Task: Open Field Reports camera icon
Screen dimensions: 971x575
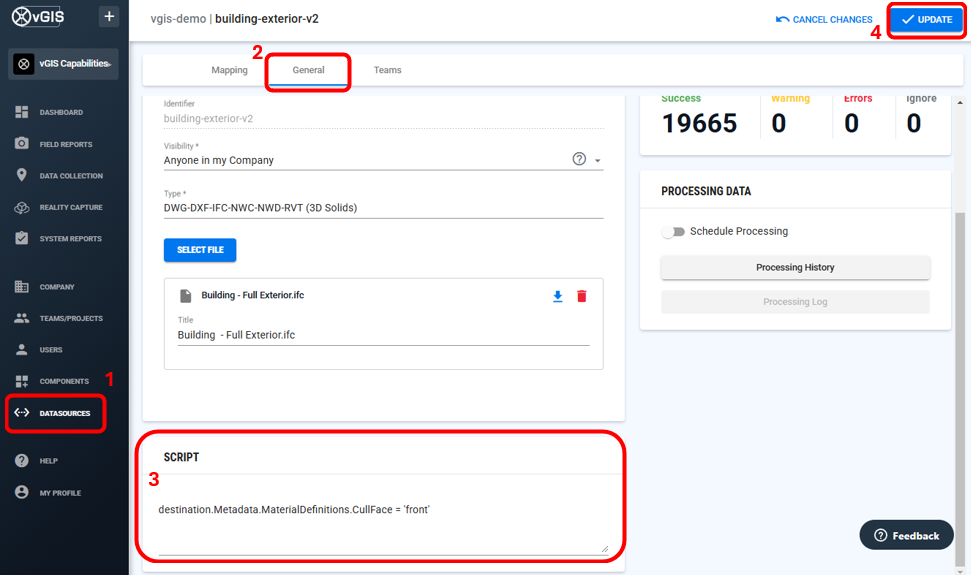Action: (22, 144)
